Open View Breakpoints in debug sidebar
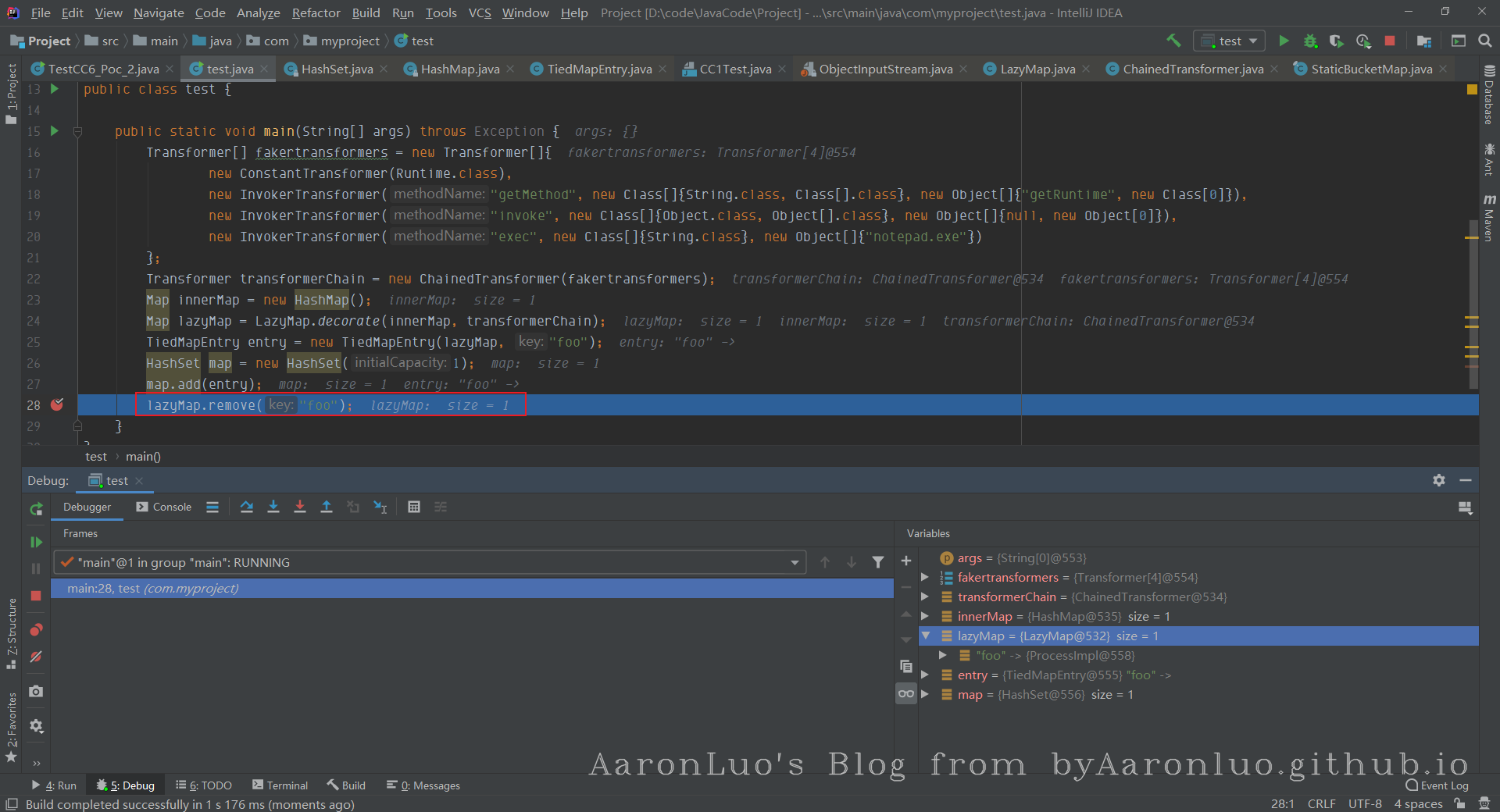 pos(36,630)
